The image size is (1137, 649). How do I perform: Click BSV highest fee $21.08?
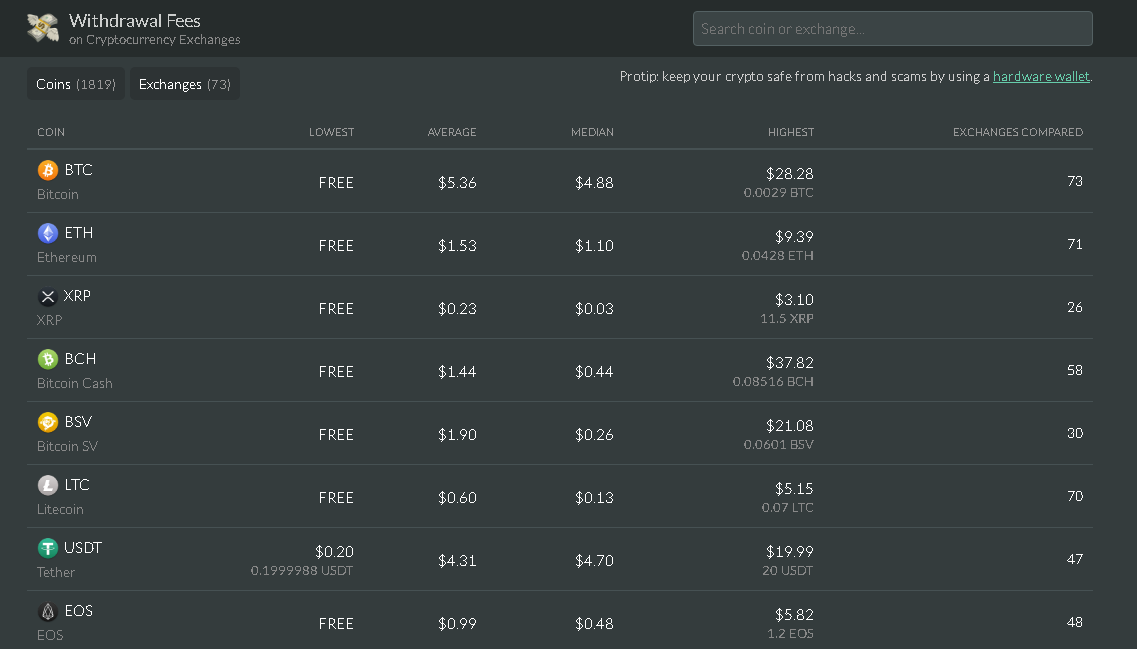click(790, 426)
